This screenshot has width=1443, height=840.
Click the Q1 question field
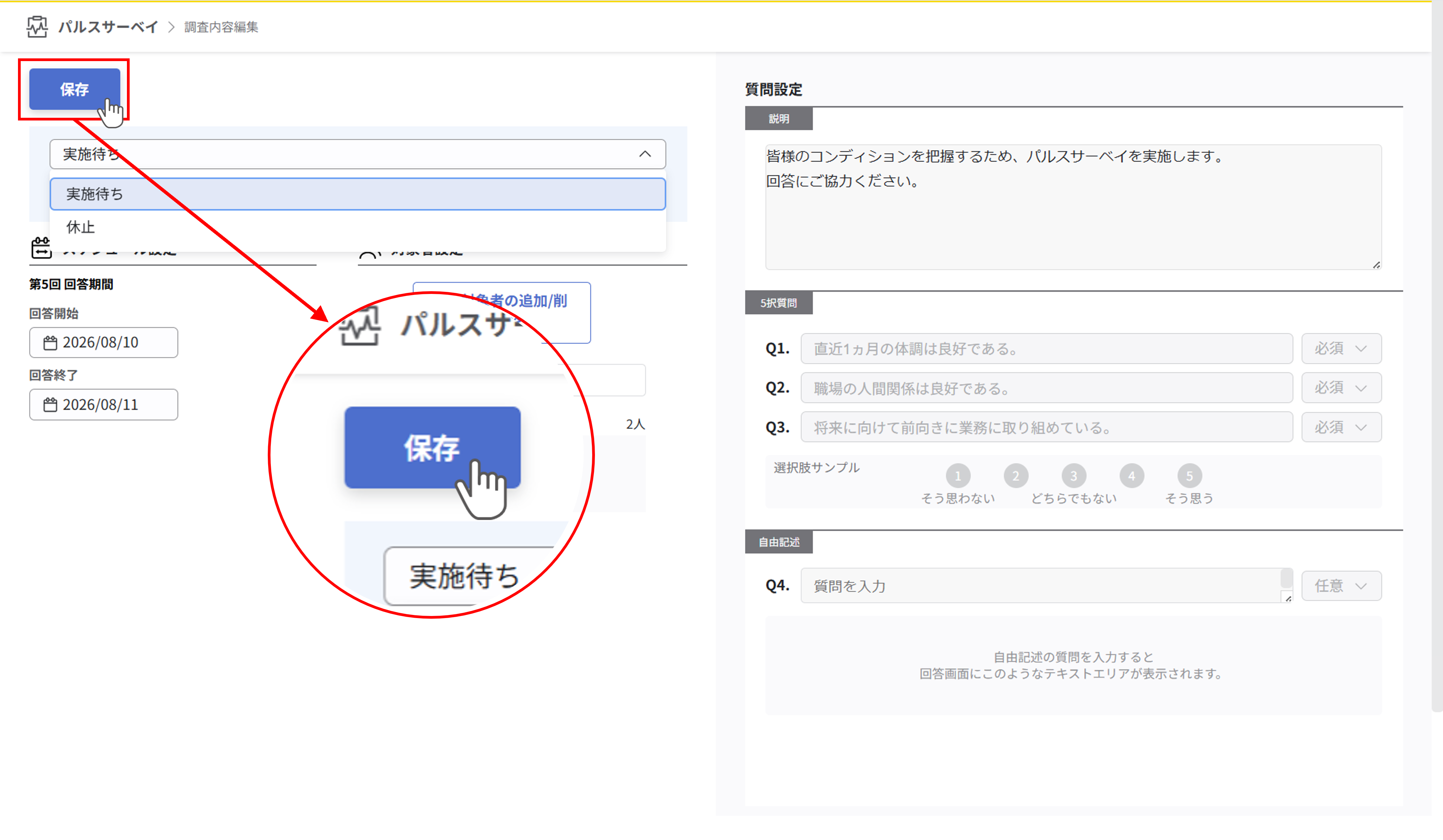coord(1046,349)
